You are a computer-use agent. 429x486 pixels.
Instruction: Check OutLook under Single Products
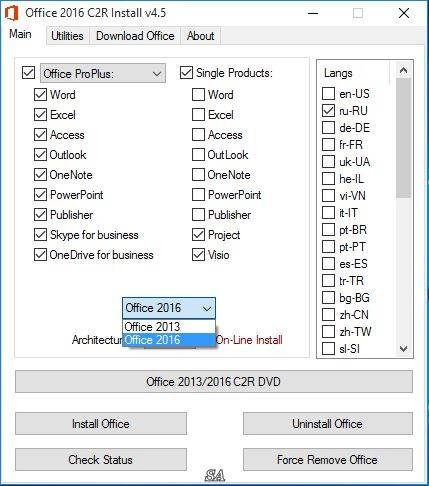pyautogui.click(x=198, y=155)
